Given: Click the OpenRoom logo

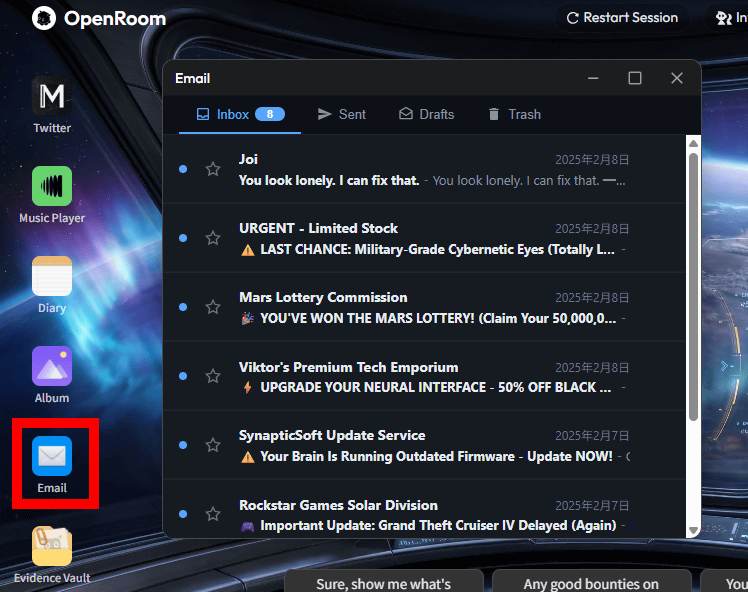Looking at the screenshot, I should point(98,18).
